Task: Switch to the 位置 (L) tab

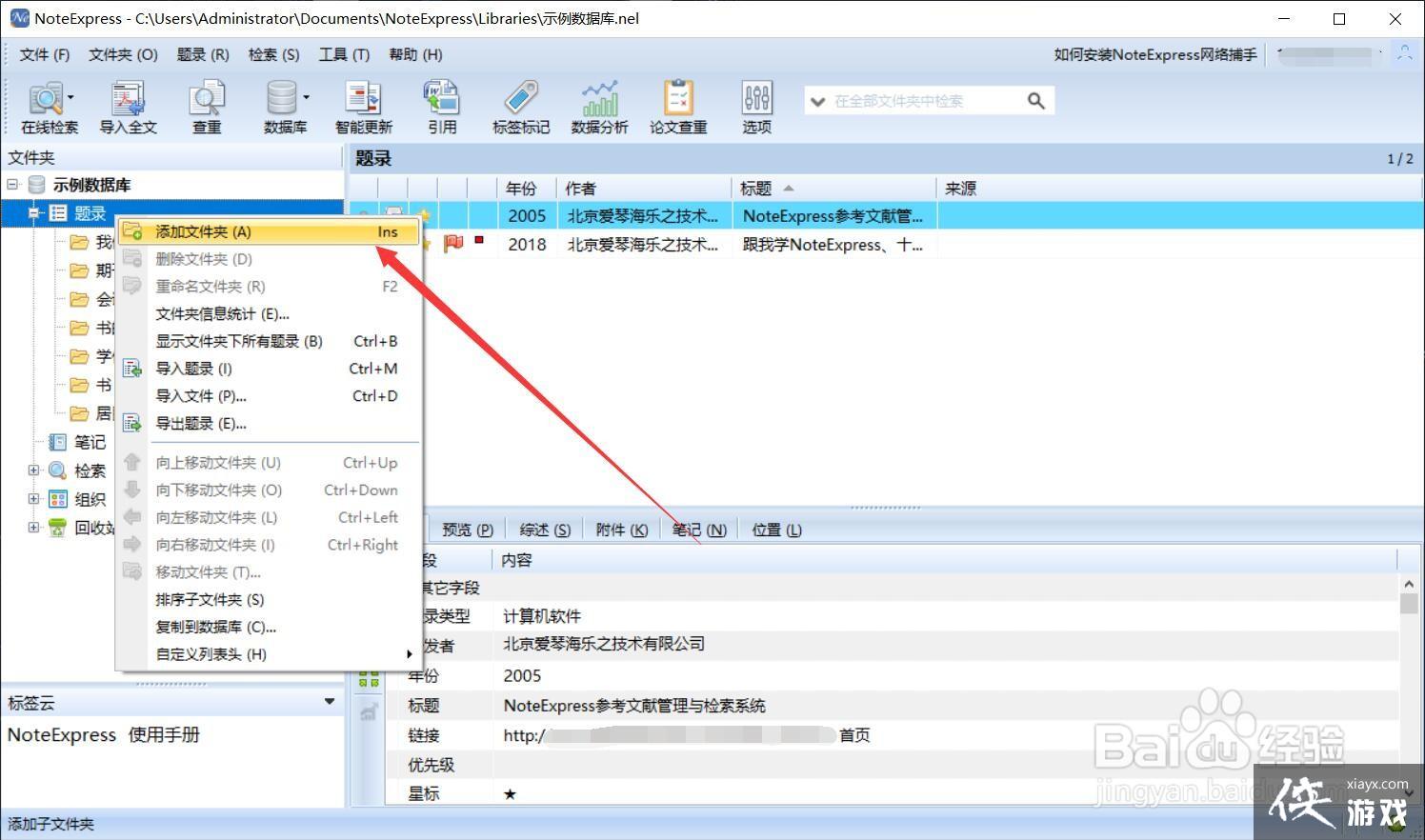Action: point(776,530)
